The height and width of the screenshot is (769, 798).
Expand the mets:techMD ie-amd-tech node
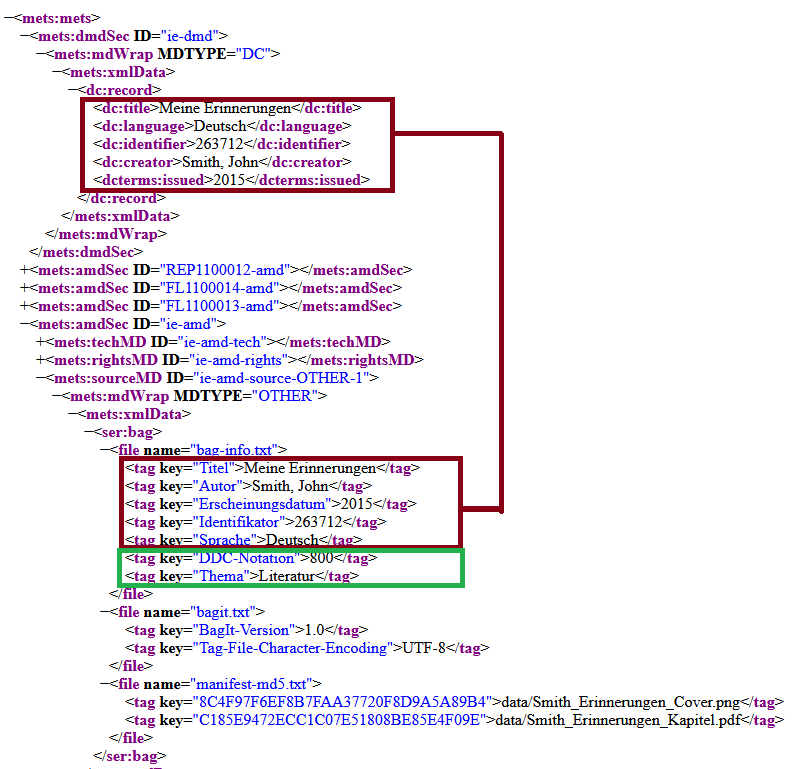click(x=40, y=343)
